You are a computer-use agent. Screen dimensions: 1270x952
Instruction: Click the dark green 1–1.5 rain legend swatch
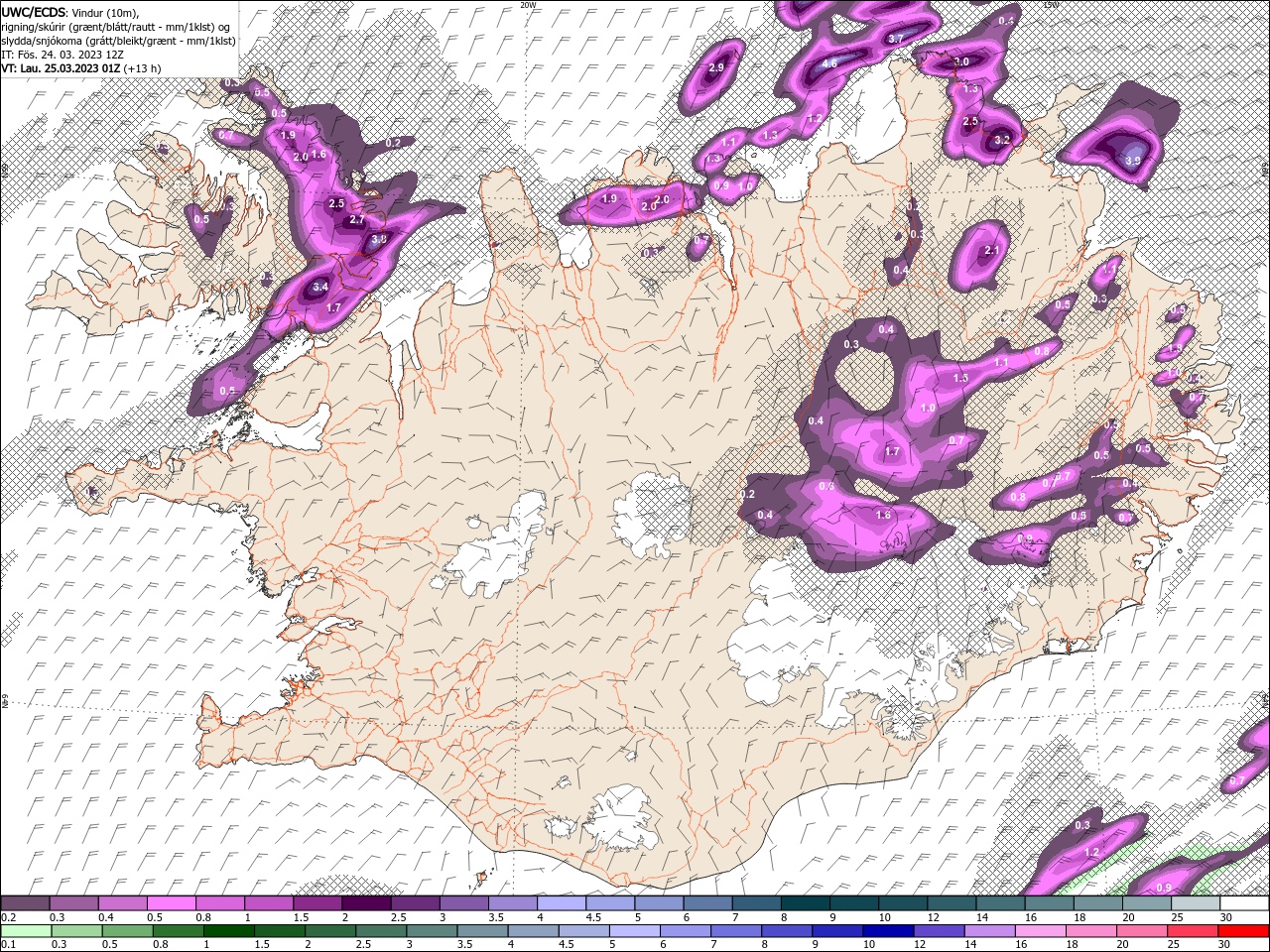click(229, 931)
